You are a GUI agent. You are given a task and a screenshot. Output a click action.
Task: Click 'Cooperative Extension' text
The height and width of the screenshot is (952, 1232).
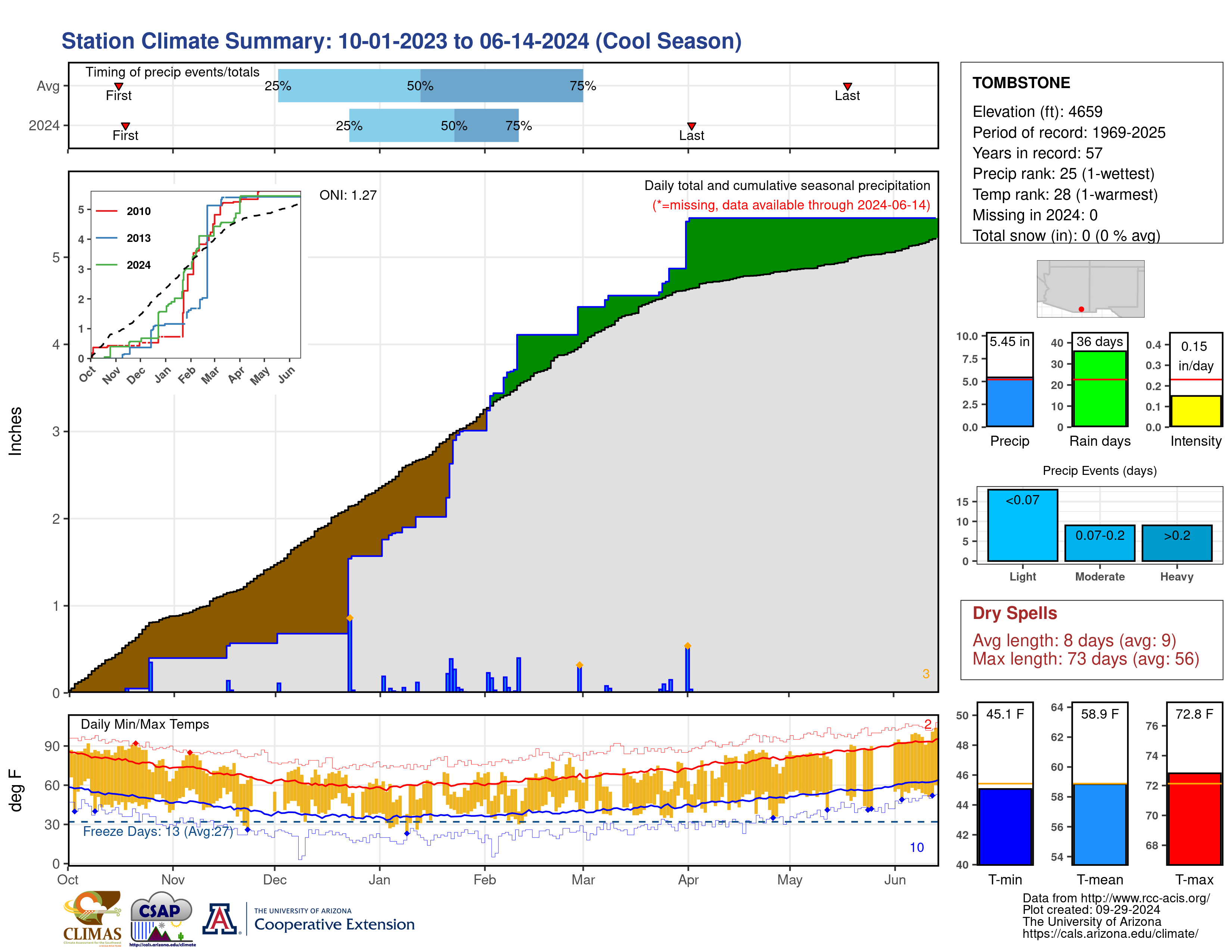tap(335, 924)
